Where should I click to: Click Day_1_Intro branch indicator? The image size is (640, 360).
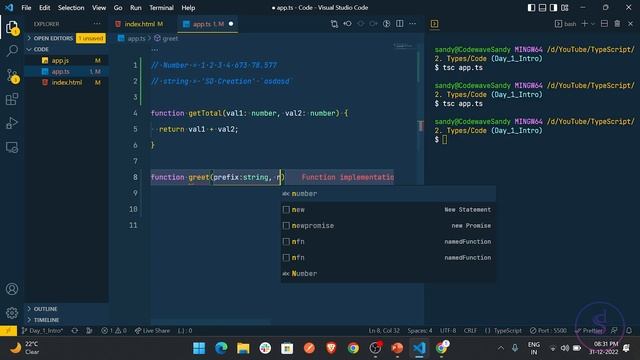pyautogui.click(x=42, y=331)
